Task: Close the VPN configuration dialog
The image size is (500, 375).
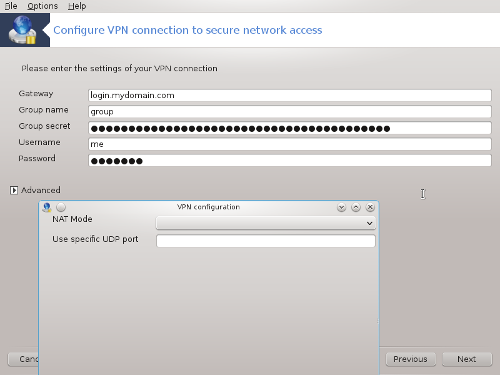Action: [370, 207]
